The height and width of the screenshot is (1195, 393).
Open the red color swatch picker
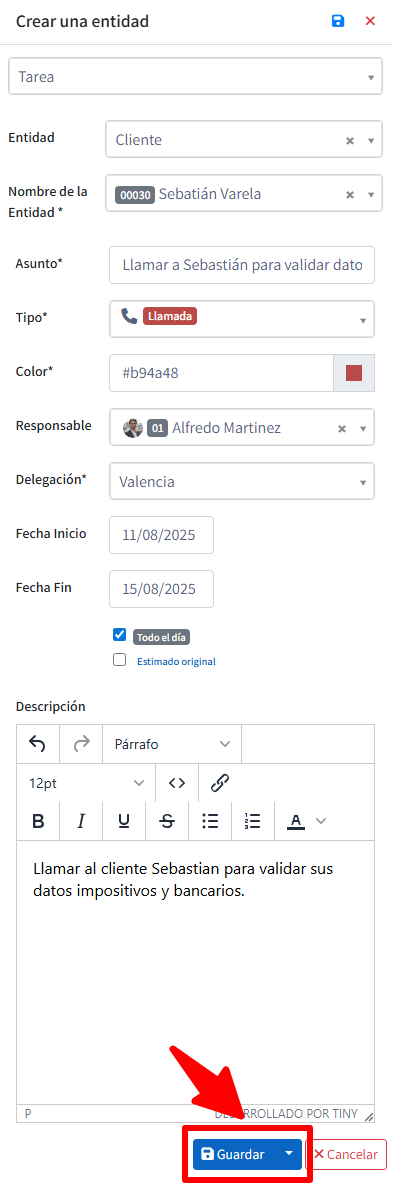(x=354, y=373)
